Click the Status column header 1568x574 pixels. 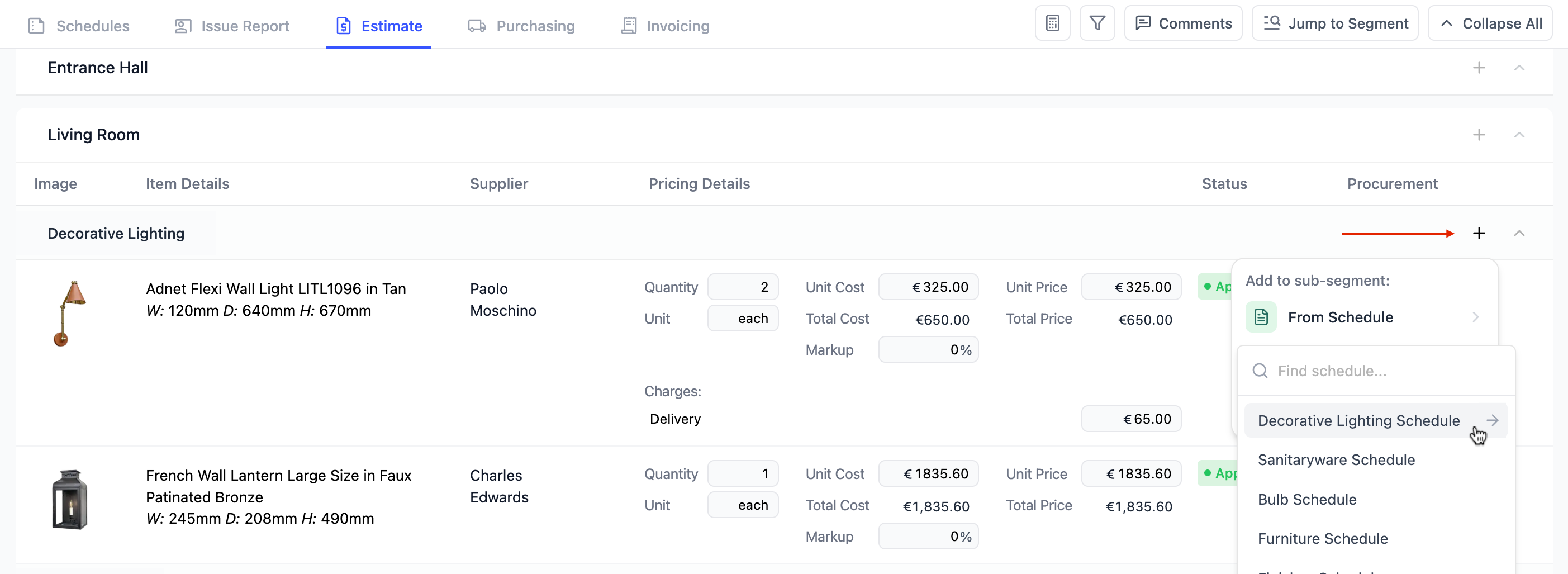pyautogui.click(x=1224, y=184)
